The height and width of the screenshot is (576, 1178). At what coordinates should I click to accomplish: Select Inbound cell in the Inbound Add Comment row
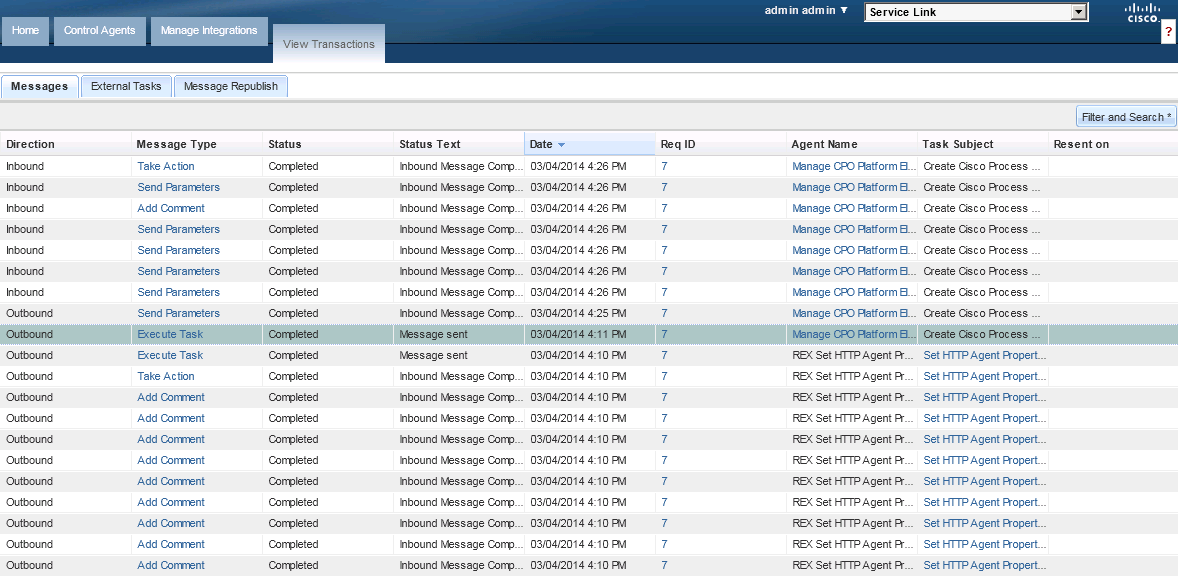click(x=25, y=208)
